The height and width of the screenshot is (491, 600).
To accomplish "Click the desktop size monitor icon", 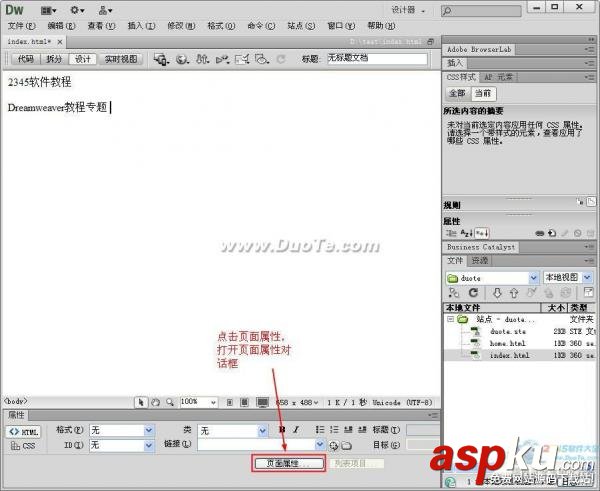I will click(x=262, y=402).
